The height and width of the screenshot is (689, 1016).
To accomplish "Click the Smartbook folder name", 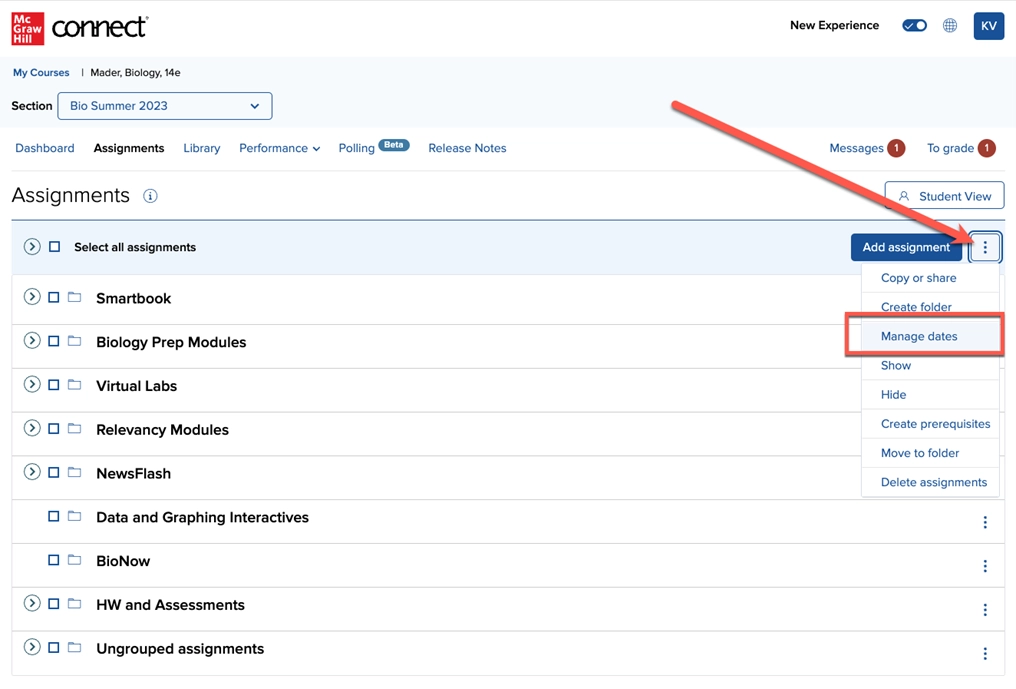I will coord(133,298).
